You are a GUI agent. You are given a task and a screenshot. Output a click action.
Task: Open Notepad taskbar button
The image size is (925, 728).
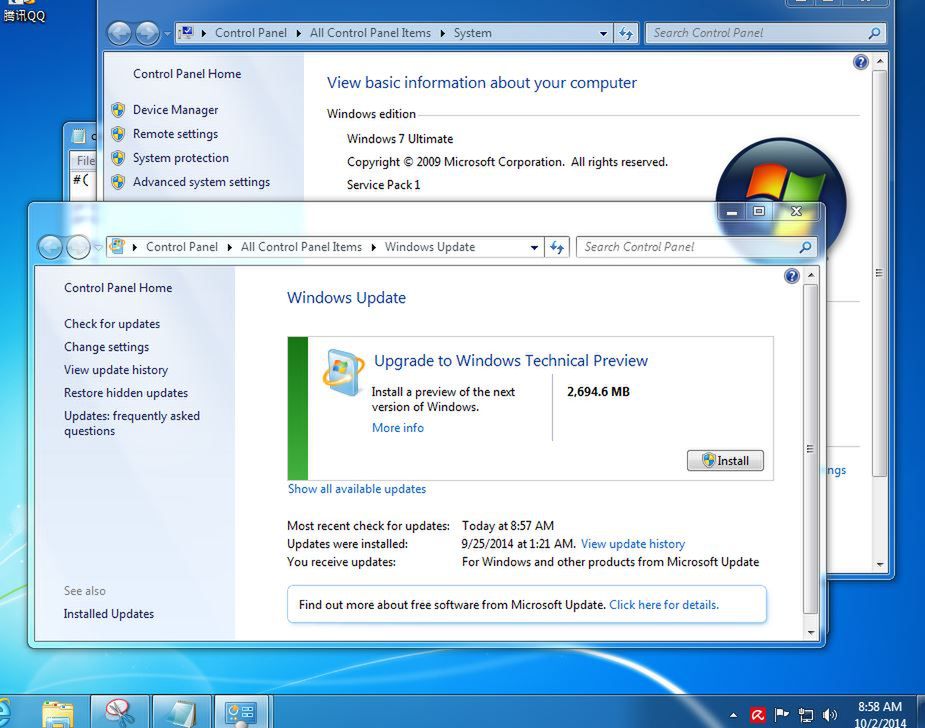(182, 712)
